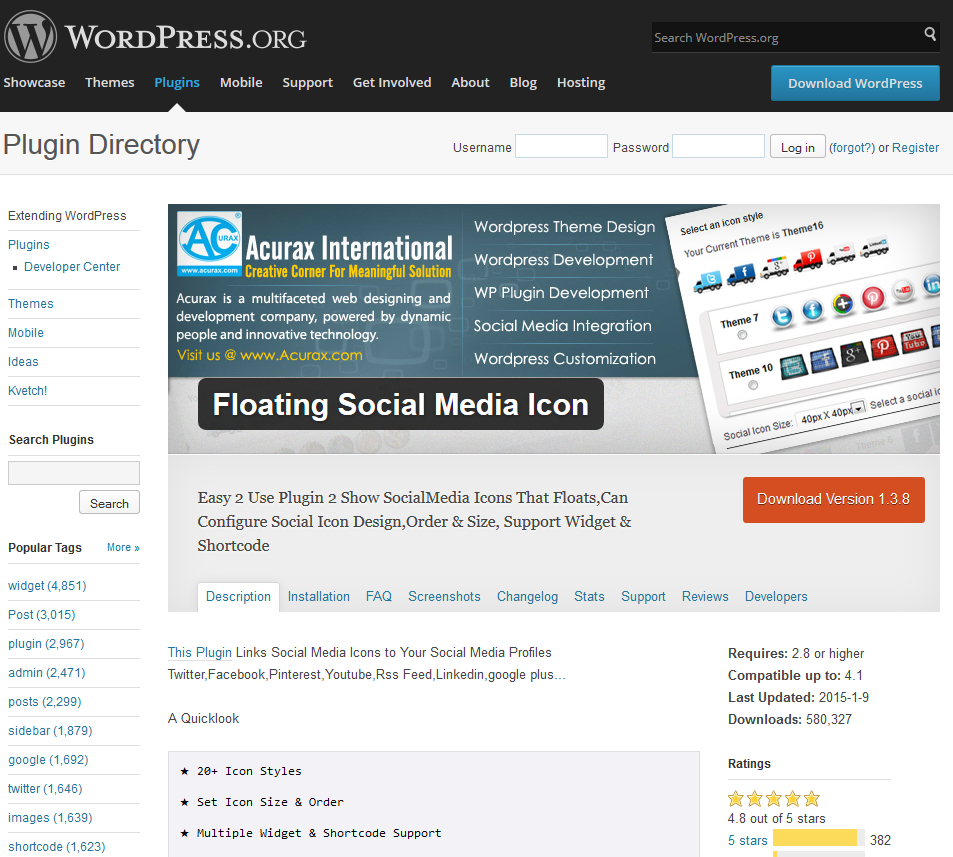953x857 pixels.
Task: Open the Ideas sidebar link
Action: click(23, 362)
